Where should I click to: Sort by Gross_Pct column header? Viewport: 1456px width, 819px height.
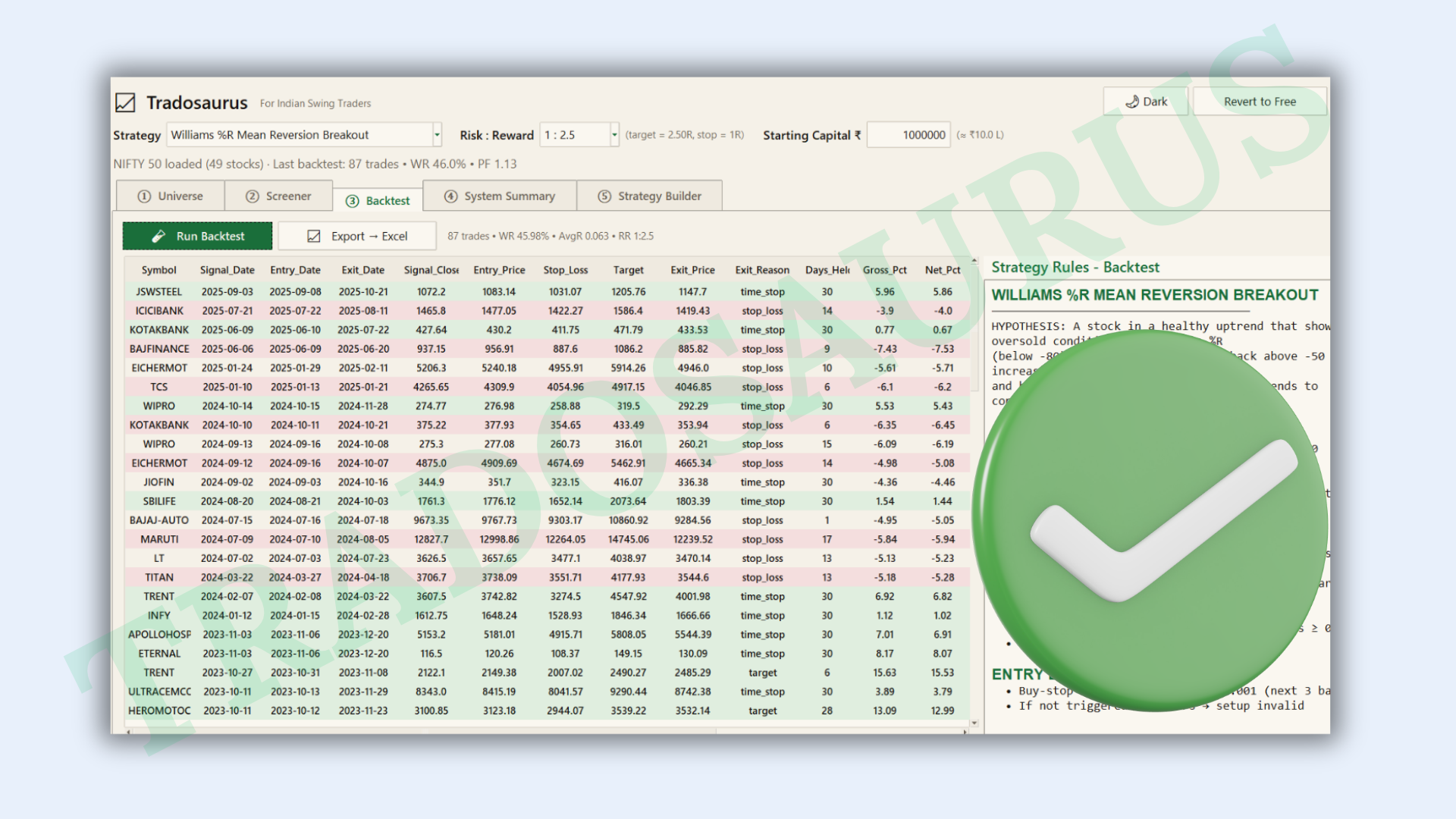tap(884, 270)
